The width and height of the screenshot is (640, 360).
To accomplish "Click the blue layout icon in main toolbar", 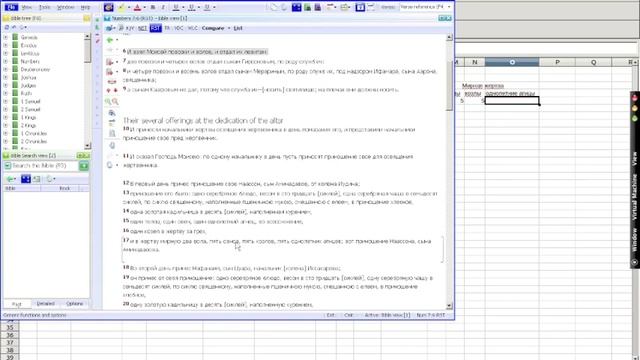I will pos(296,7).
